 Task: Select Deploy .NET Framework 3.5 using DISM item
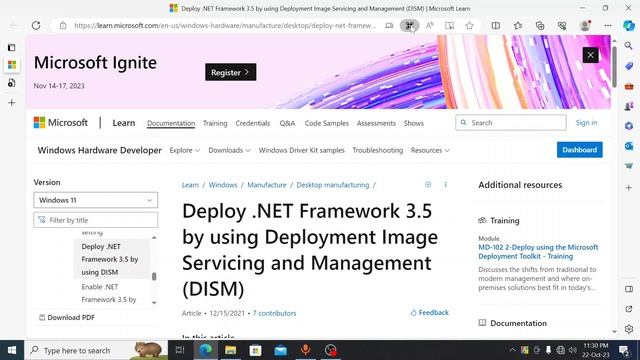[111, 259]
